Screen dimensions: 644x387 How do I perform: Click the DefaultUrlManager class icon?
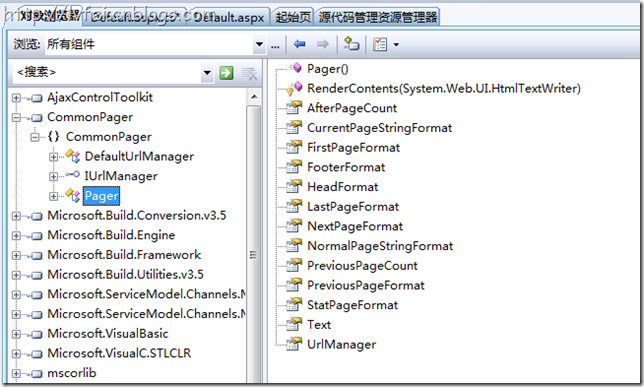tap(73, 156)
